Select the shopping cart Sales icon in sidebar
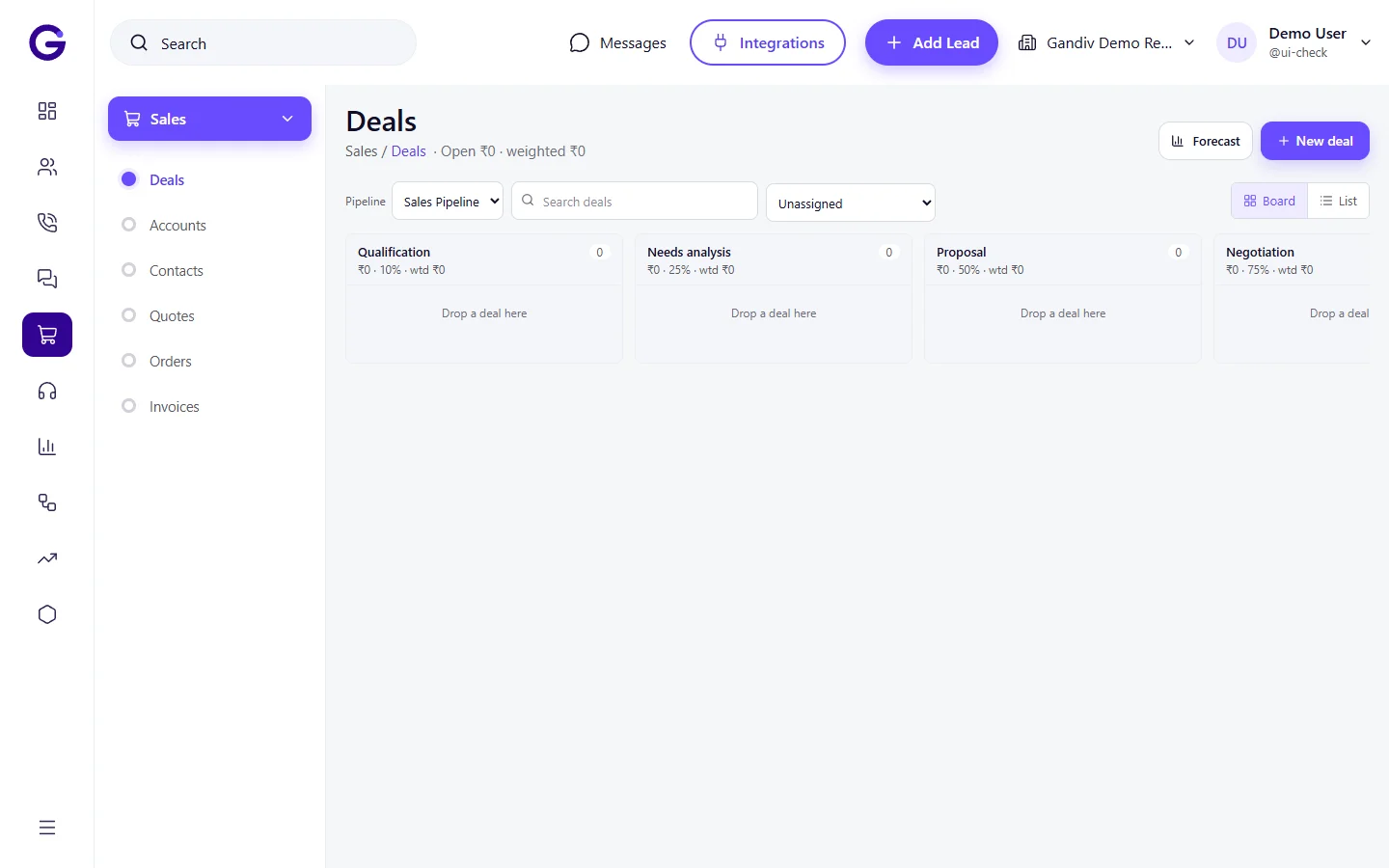1389x868 pixels. click(x=47, y=335)
